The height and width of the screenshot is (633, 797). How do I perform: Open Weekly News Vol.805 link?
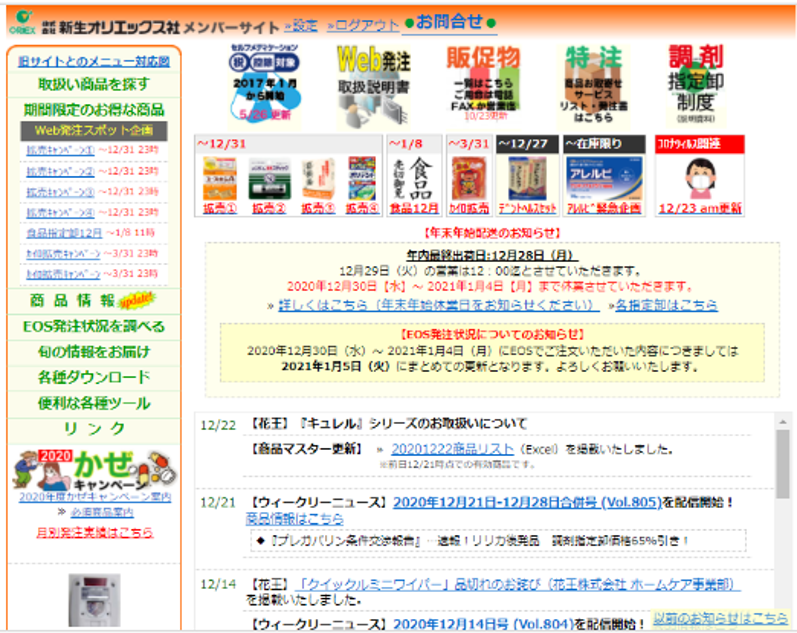(x=528, y=502)
